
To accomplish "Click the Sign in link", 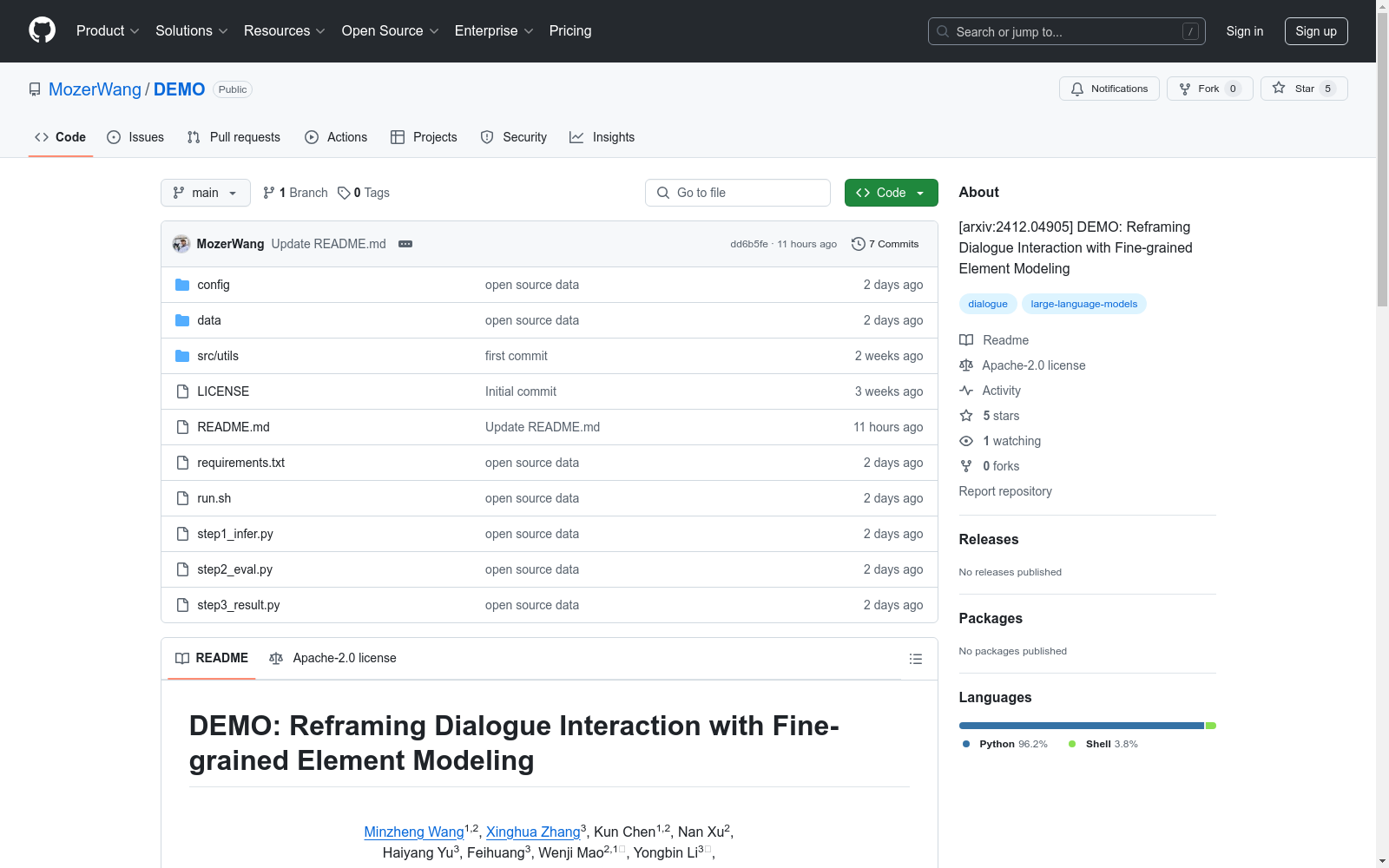I will tap(1245, 31).
